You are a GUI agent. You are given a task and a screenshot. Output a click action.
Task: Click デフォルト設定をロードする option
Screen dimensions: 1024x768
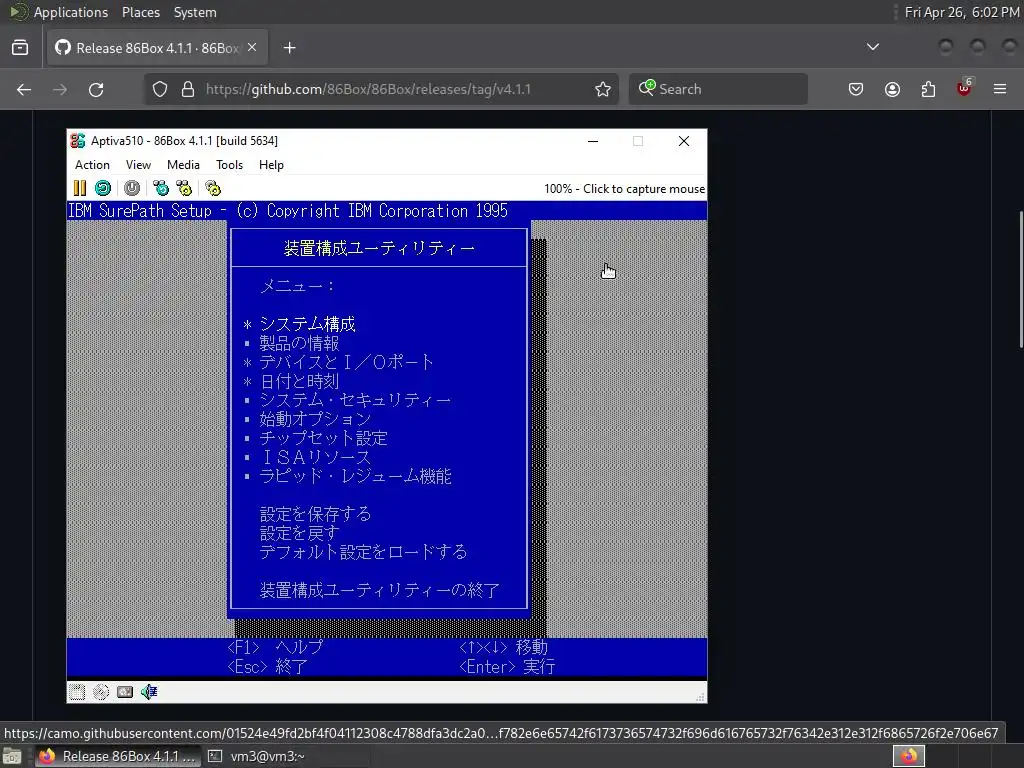[x=363, y=552]
